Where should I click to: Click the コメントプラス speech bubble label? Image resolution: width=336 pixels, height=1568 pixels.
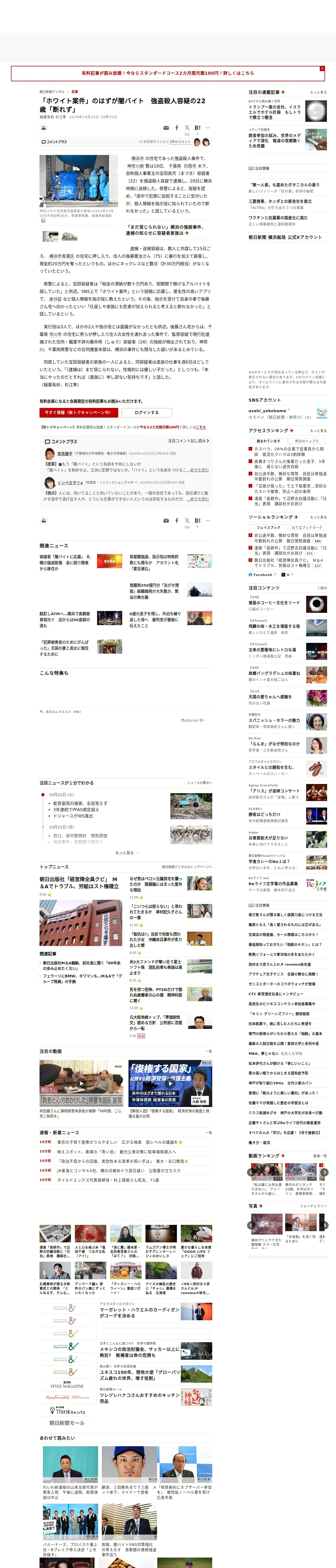54,142
